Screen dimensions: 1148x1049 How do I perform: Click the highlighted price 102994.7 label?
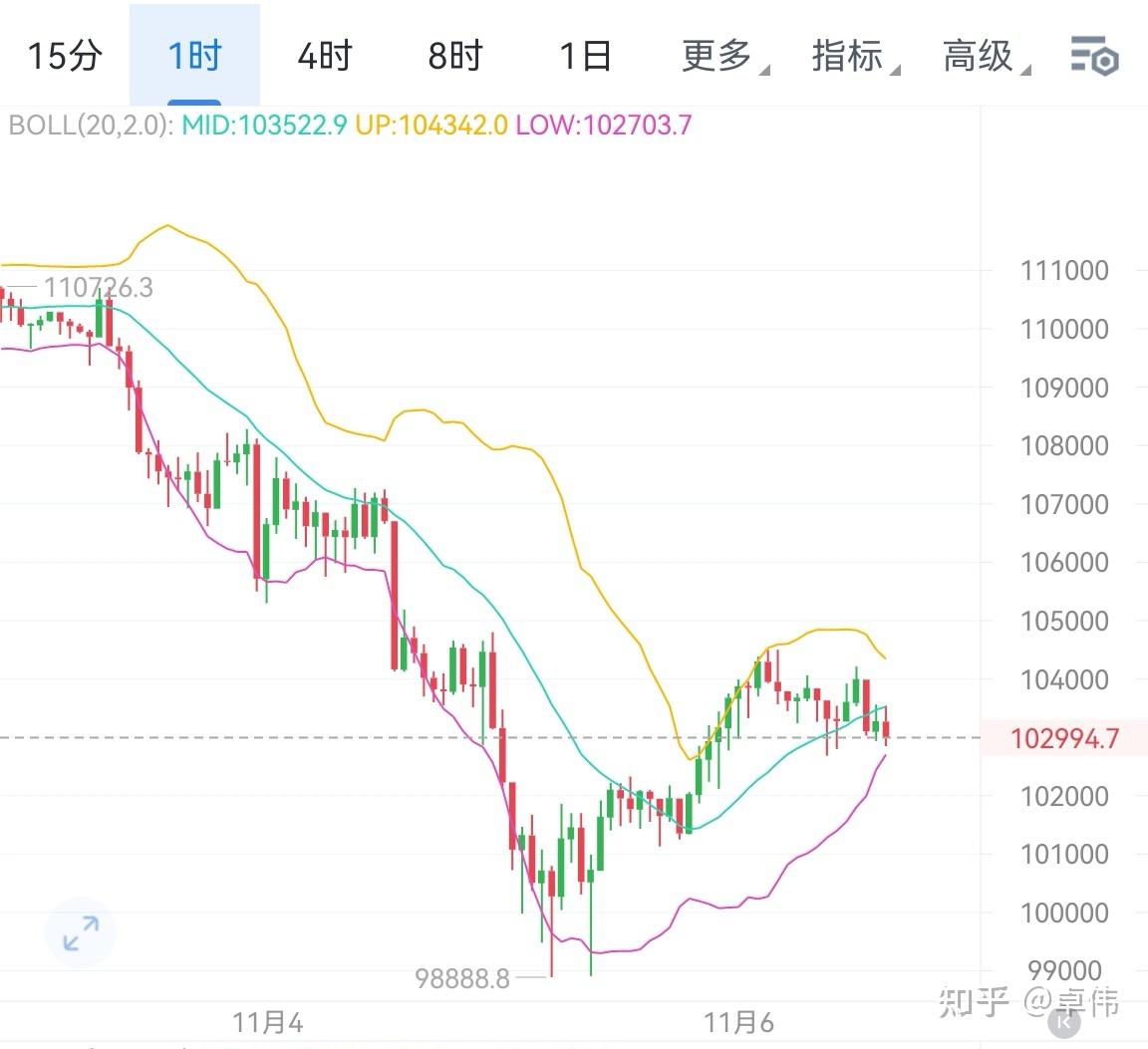tap(1062, 737)
